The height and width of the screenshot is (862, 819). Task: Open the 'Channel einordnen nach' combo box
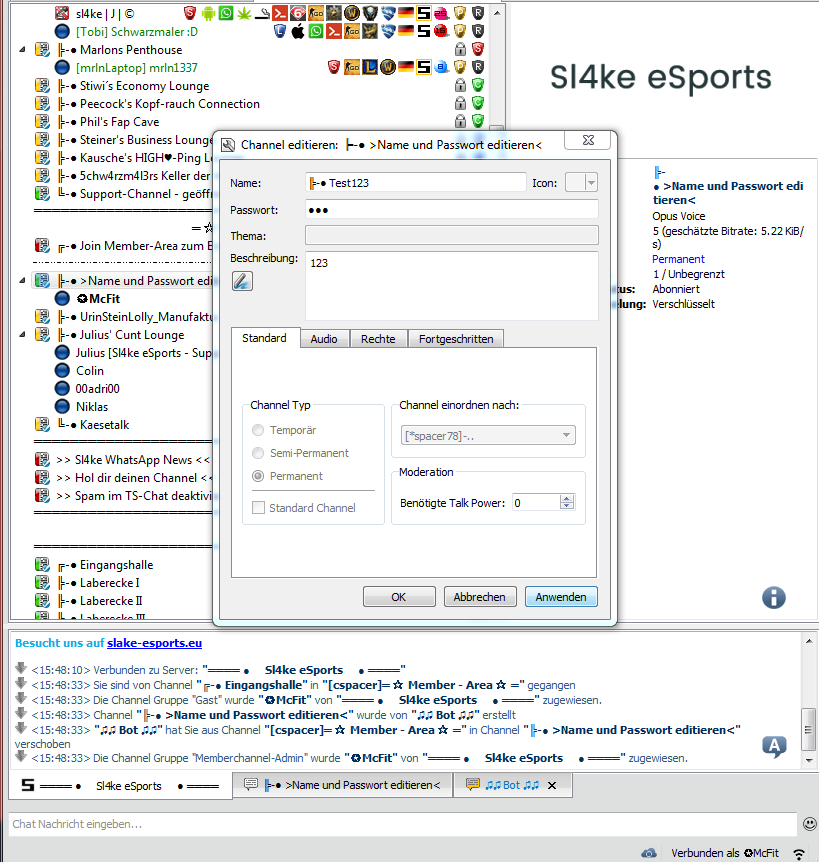[488, 435]
